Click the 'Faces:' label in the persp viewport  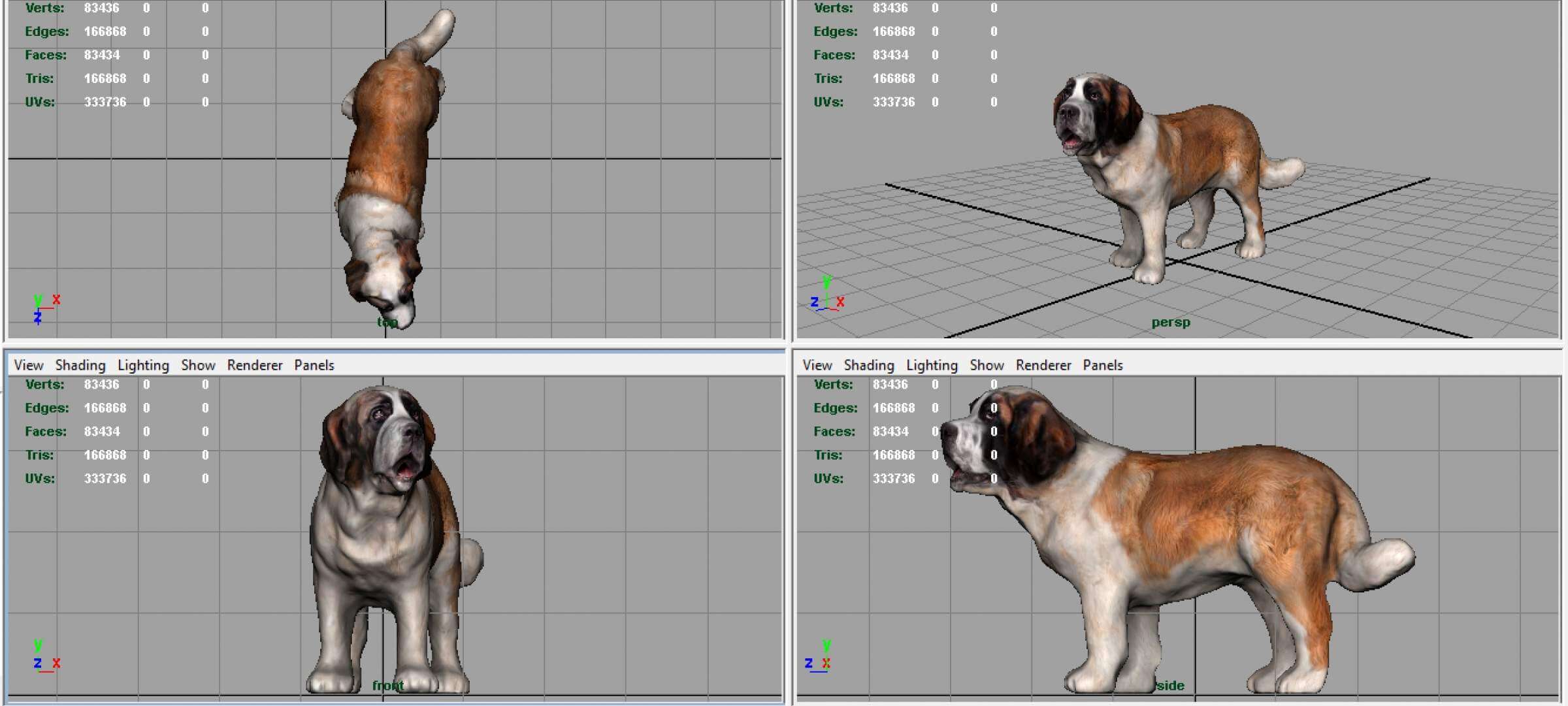pos(834,55)
